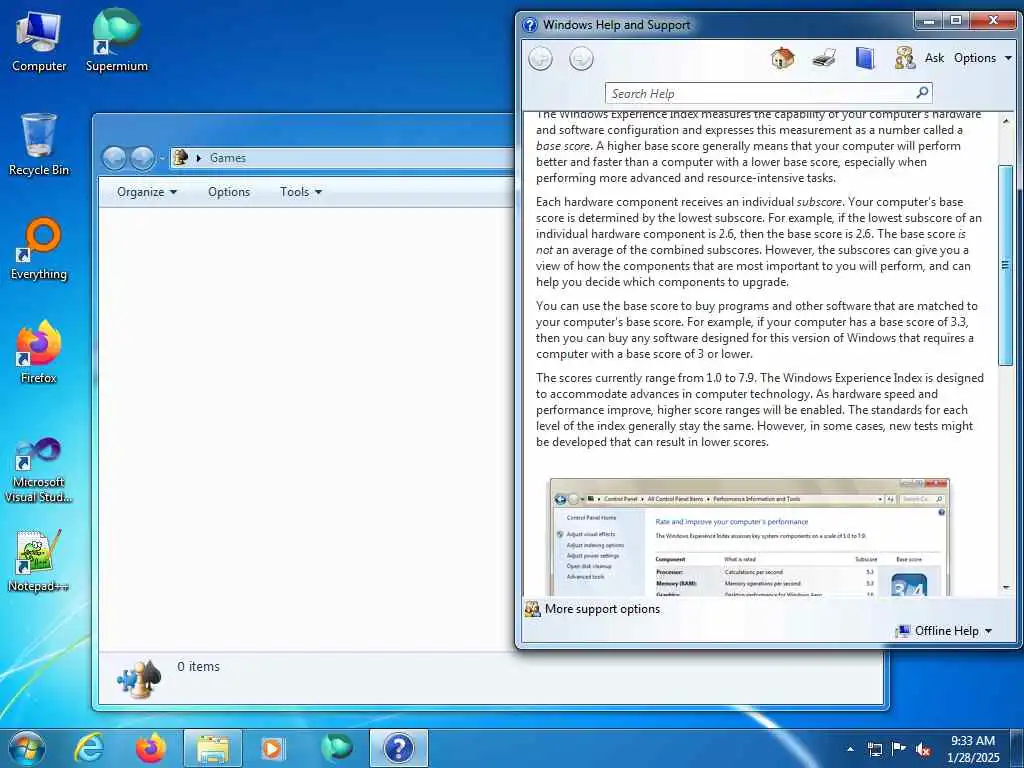Screen dimensions: 1024x768
Task: Select Microsoft Visual Studio desktop shortcut
Action: tap(39, 470)
